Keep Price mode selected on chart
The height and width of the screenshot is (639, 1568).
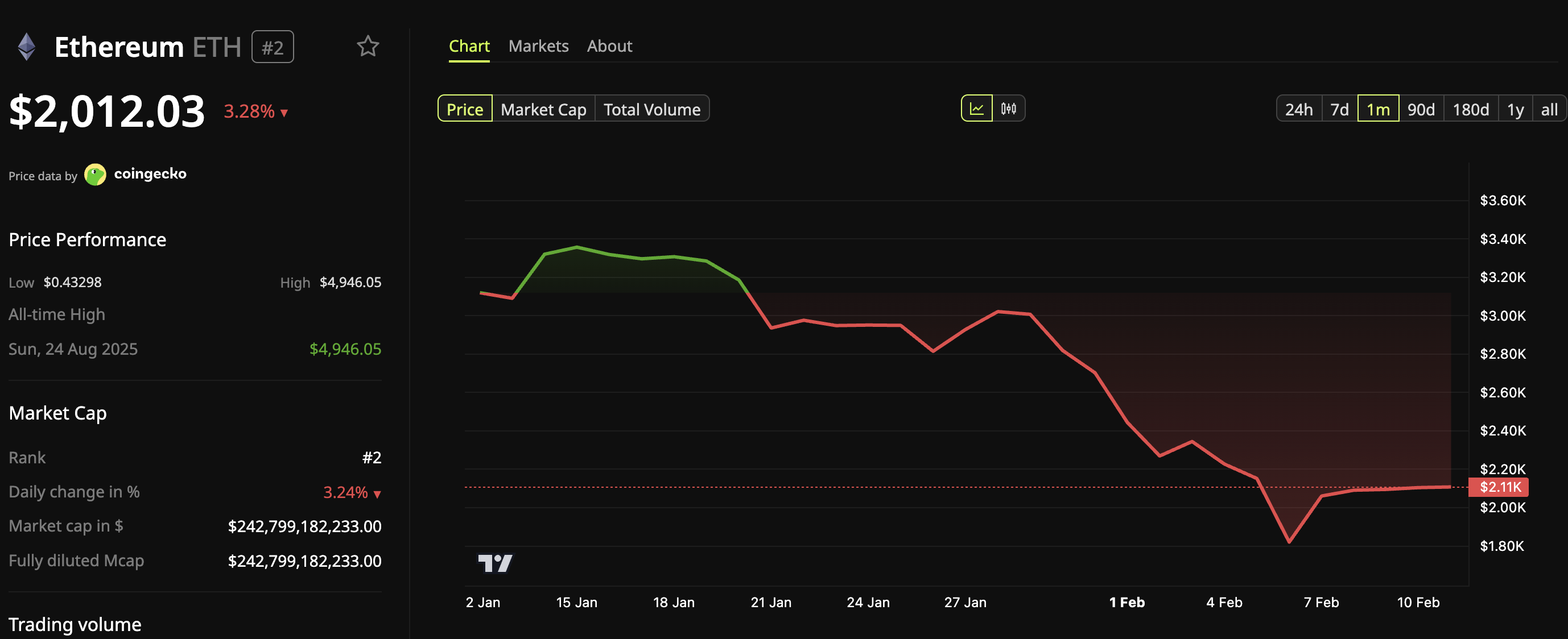coord(465,109)
